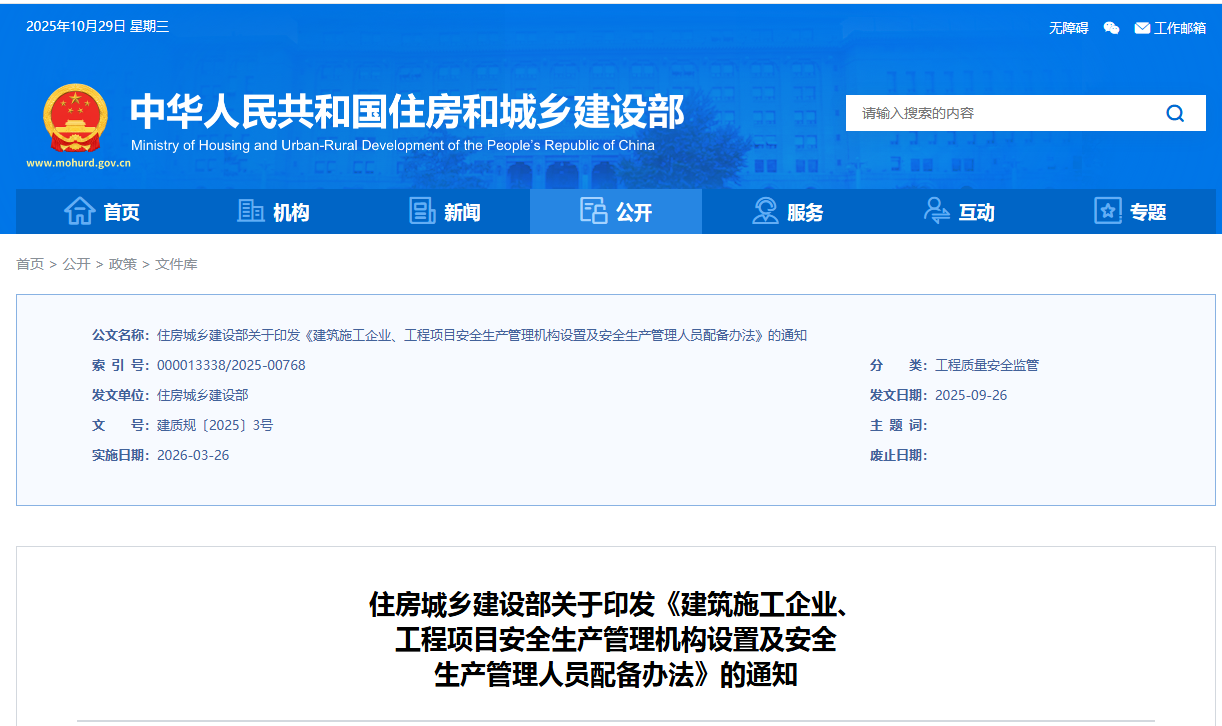This screenshot has width=1222, height=726.
Task: Click the search input field
Action: 1000,113
